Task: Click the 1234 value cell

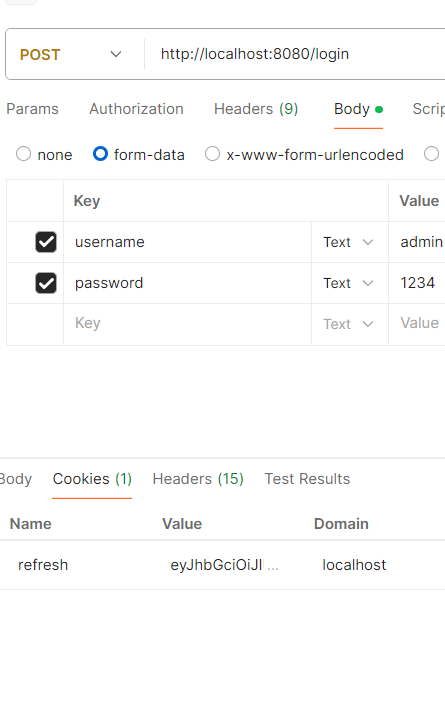Action: pos(417,283)
